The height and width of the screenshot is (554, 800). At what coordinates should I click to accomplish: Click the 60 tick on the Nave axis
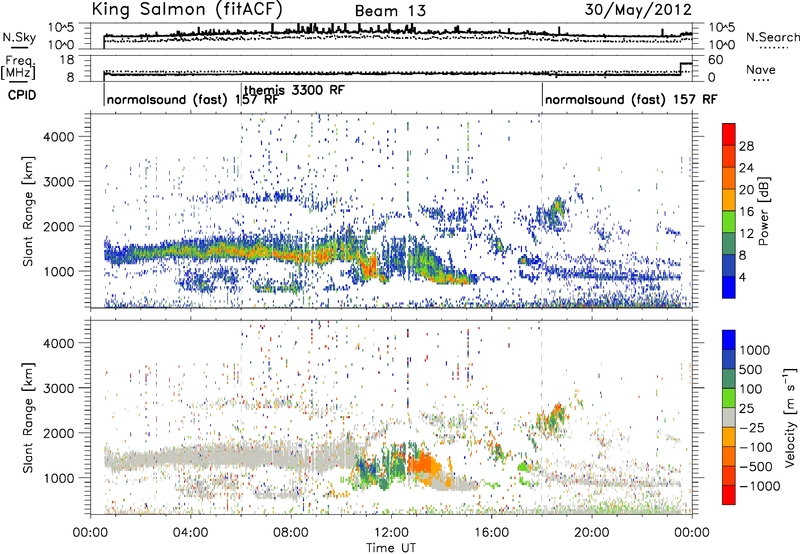[x=715, y=60]
